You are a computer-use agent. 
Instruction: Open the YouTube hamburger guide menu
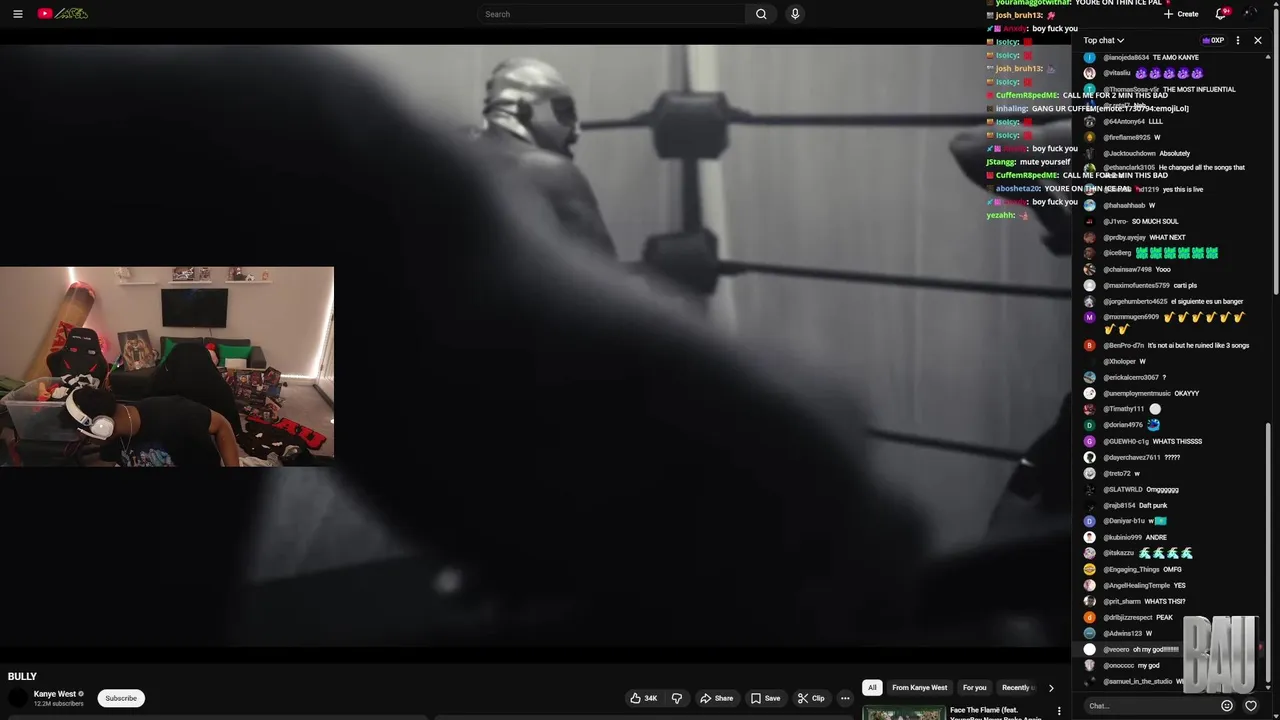click(x=18, y=14)
